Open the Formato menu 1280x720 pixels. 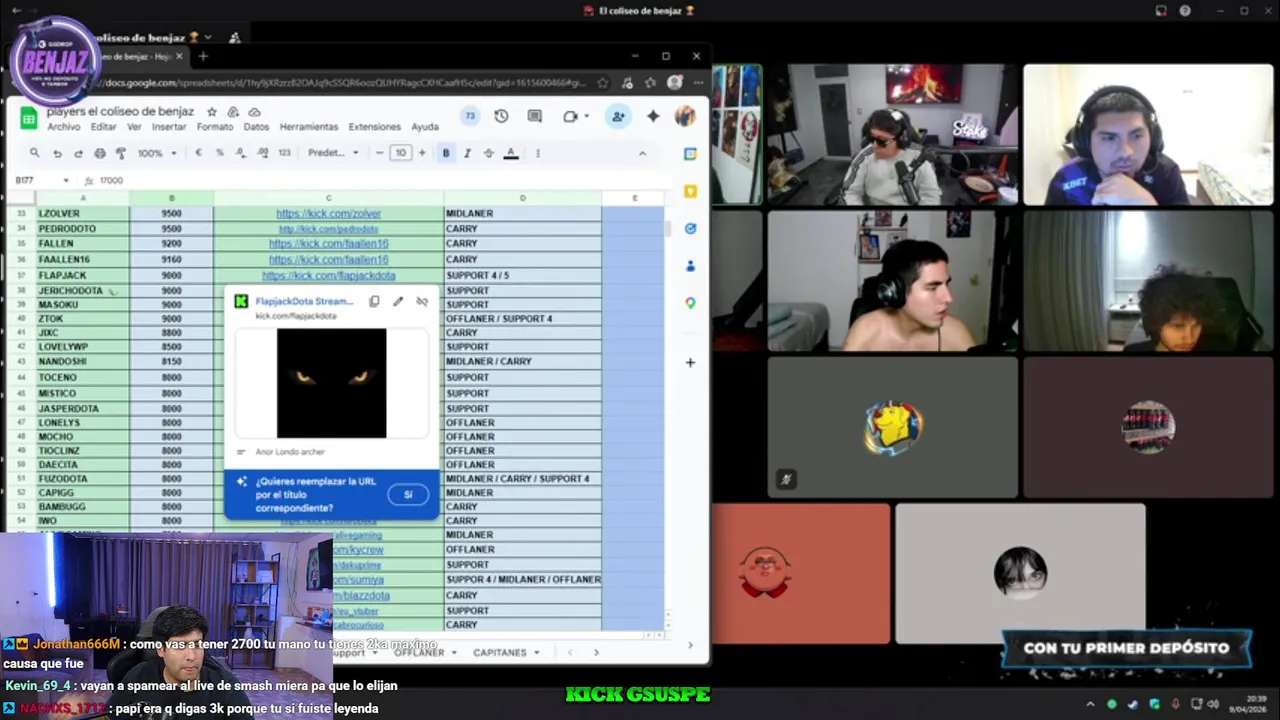pyautogui.click(x=215, y=127)
